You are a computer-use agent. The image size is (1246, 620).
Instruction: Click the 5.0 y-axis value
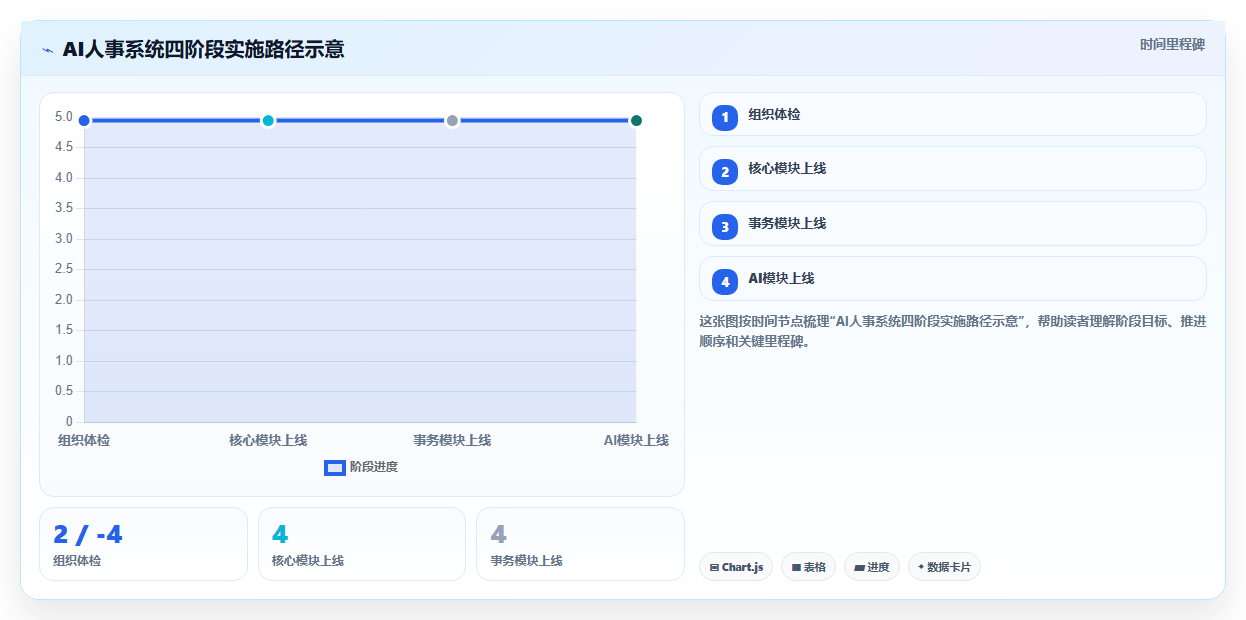point(64,117)
